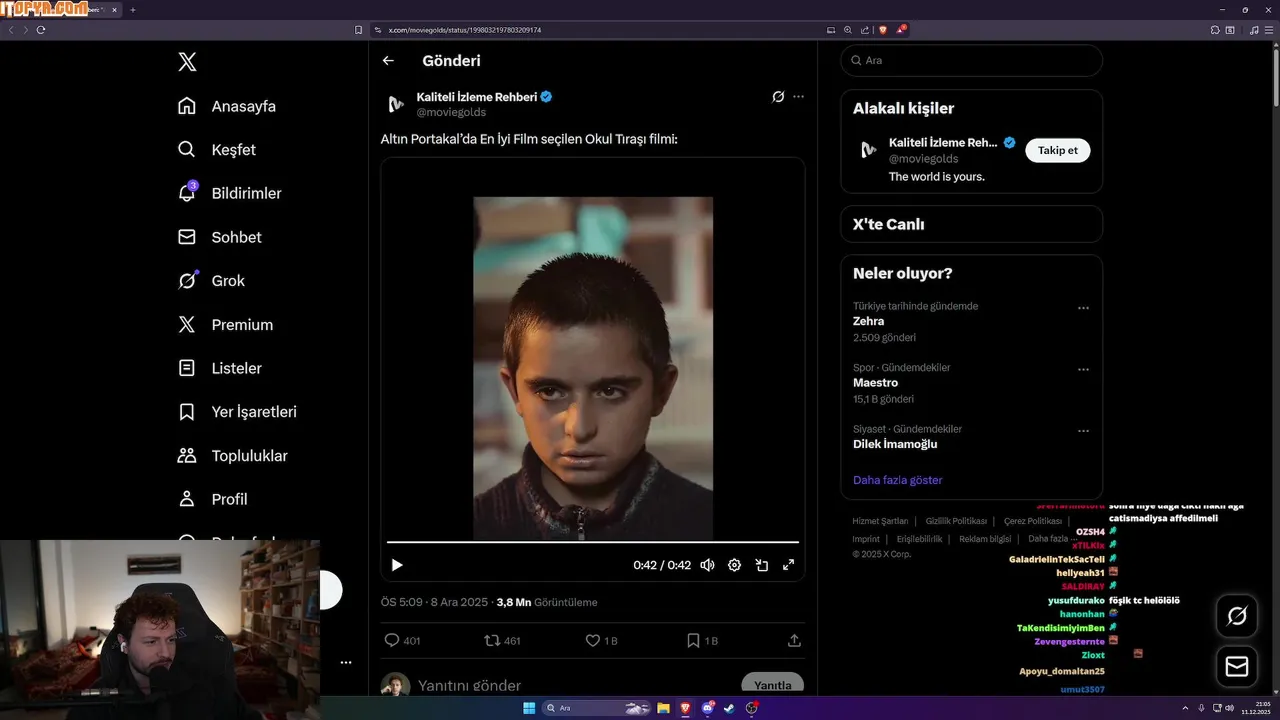The image size is (1280, 720).
Task: Open Windows Start menu
Action: coord(529,708)
